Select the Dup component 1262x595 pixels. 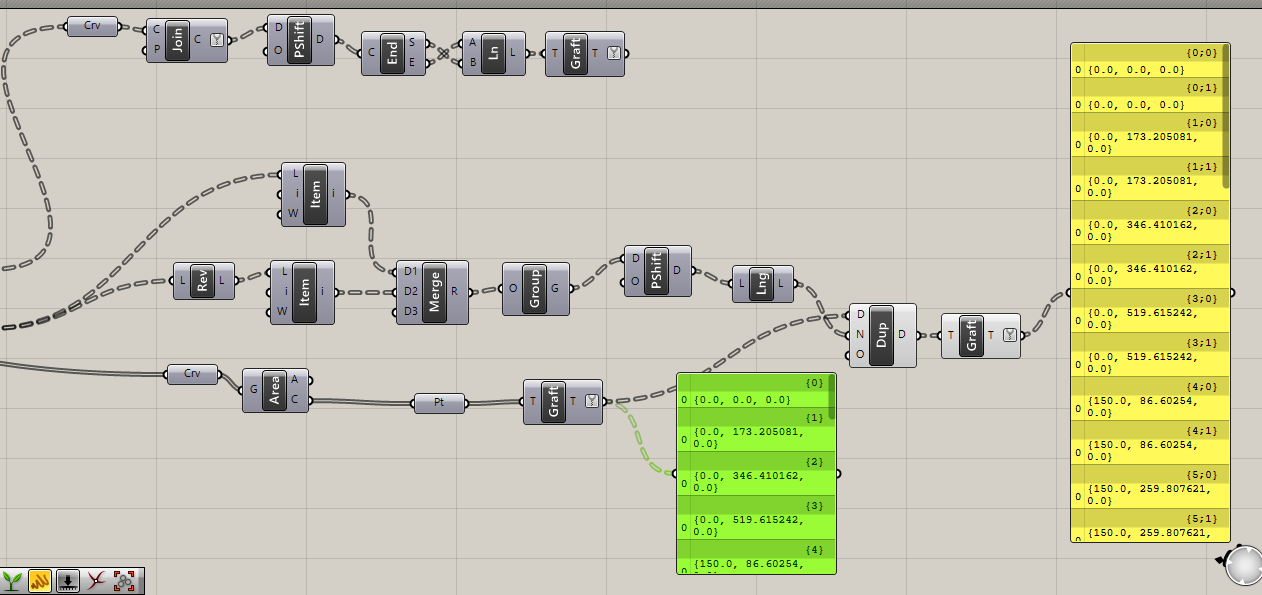882,336
